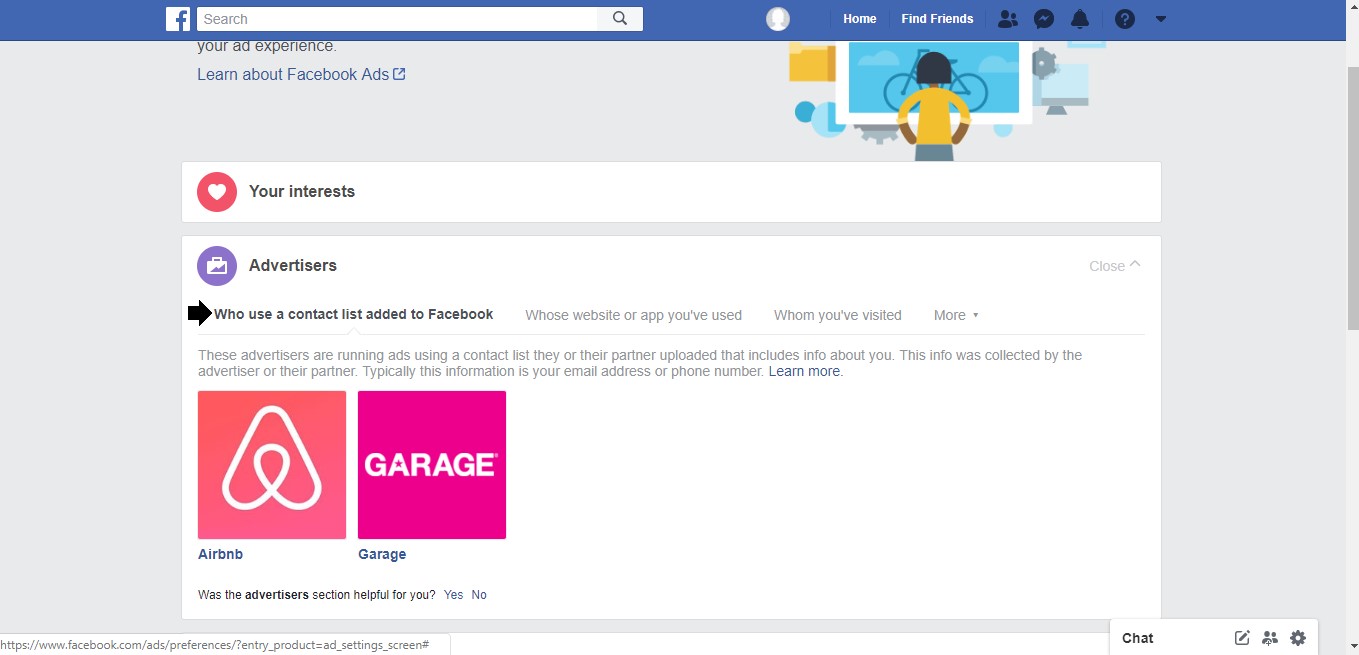This screenshot has width=1359, height=655.
Task: Answer No to advertisers section helpful
Action: click(479, 595)
